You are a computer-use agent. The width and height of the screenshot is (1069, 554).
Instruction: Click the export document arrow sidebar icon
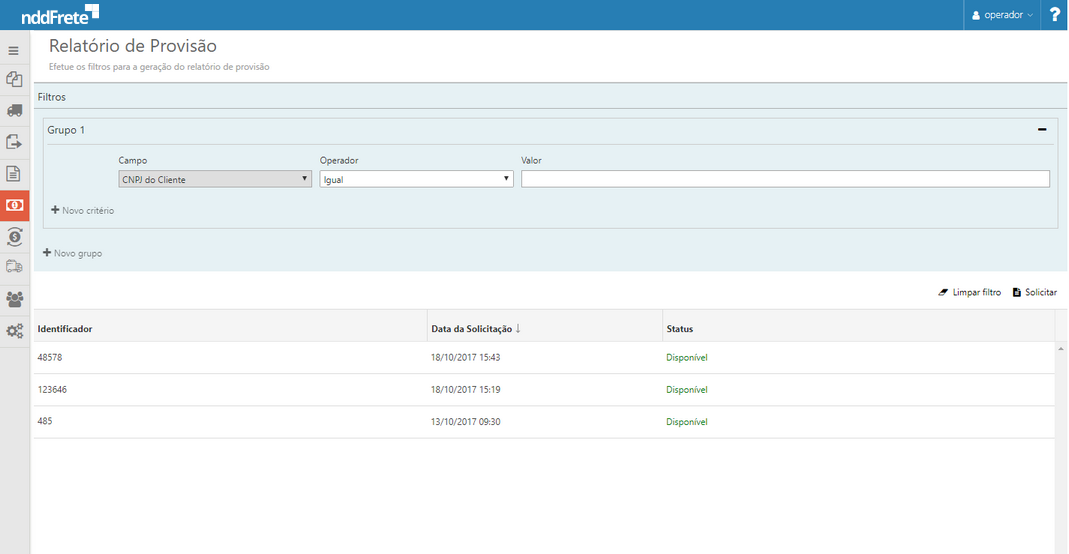pyautogui.click(x=14, y=142)
